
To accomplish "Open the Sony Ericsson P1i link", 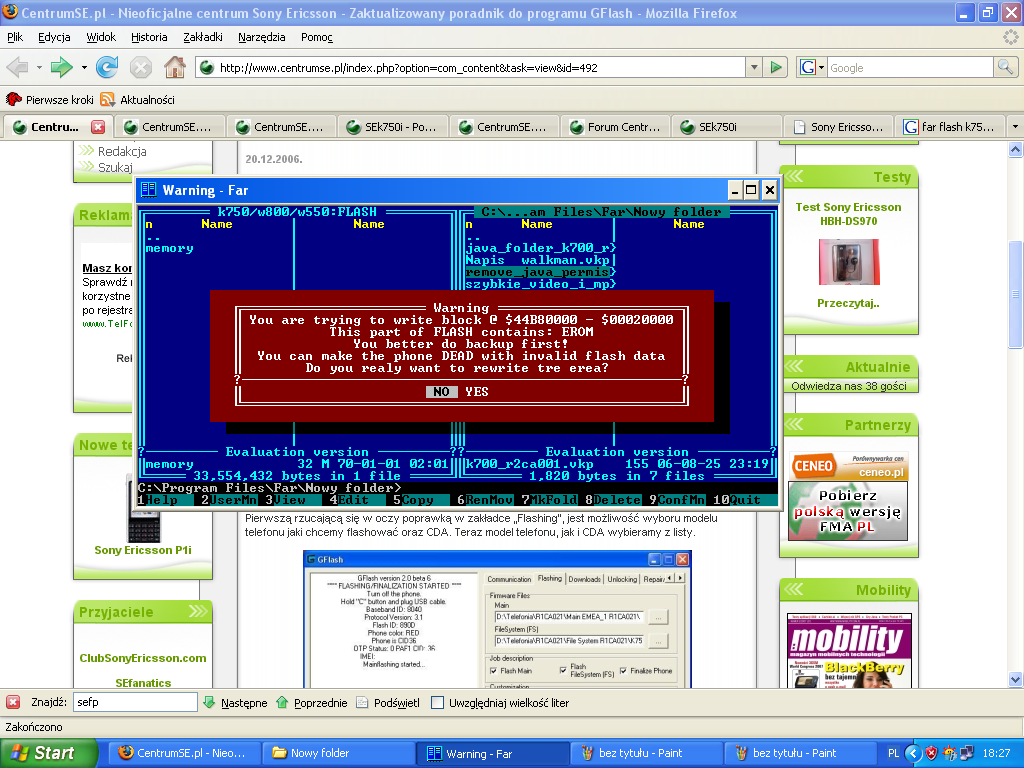I will click(143, 550).
